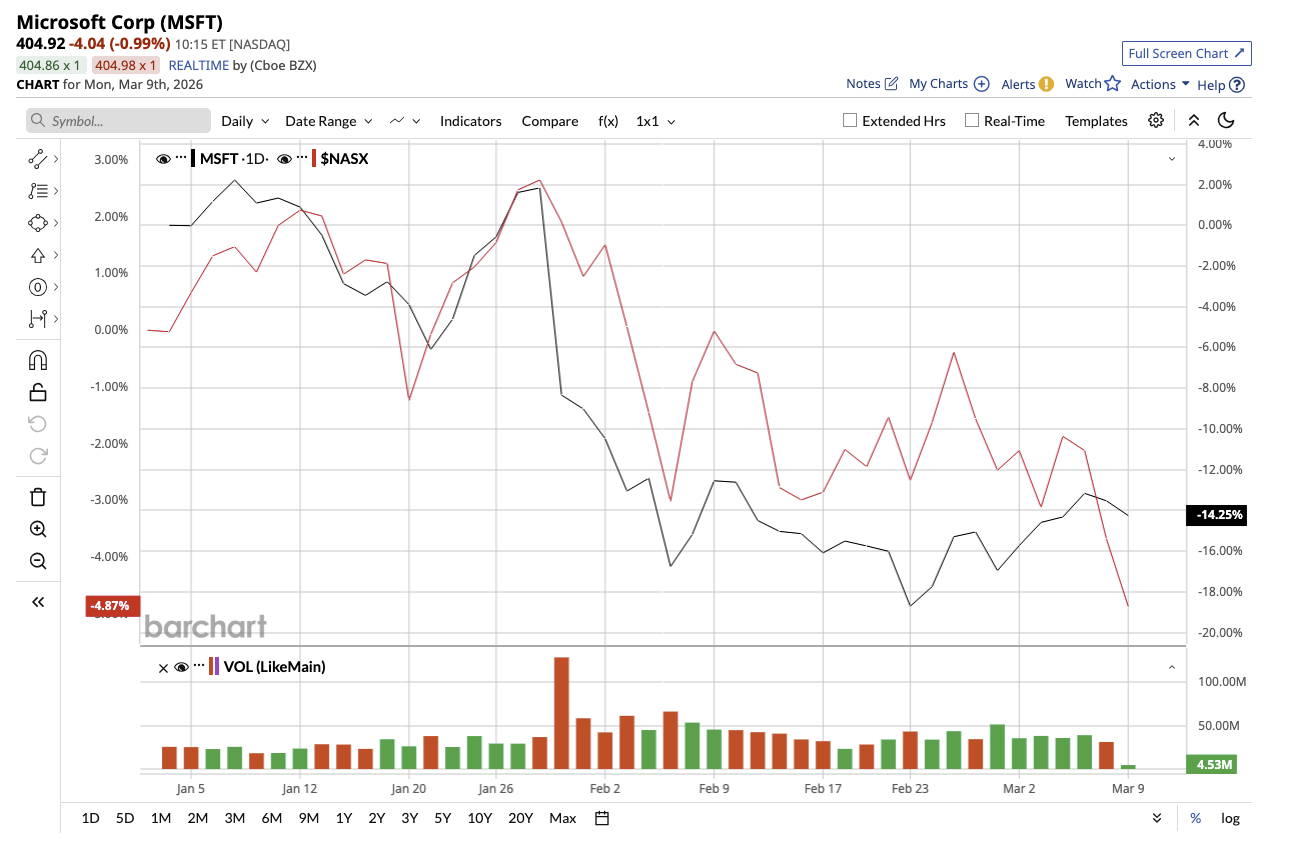1304x868 pixels.
Task: Click the Help question mark icon
Action: 1237,85
